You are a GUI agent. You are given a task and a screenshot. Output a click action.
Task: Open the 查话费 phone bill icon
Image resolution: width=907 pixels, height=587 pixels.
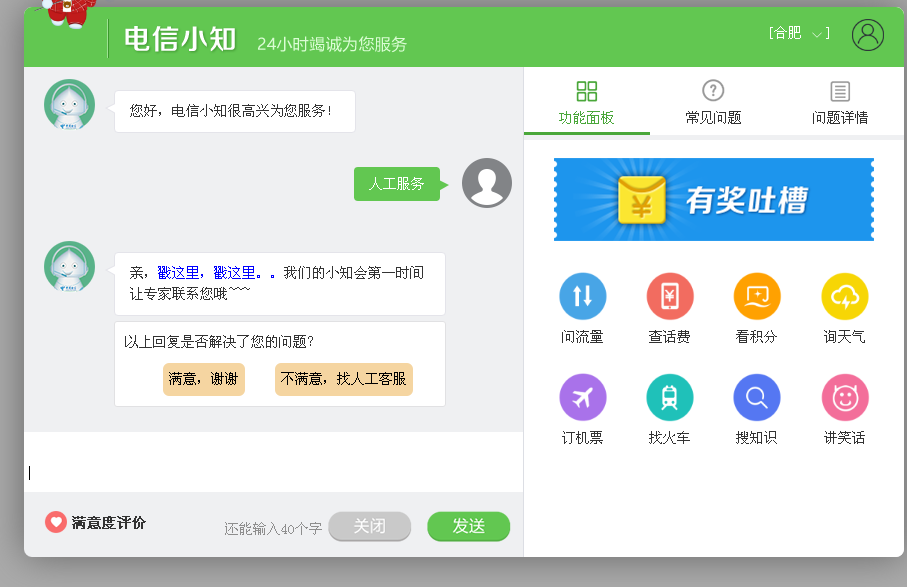[670, 296]
